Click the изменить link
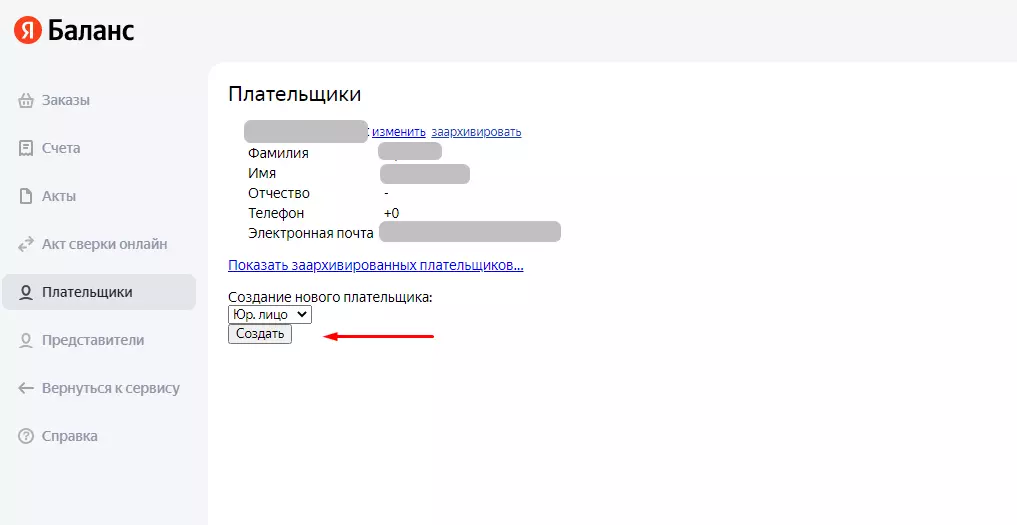1017x525 pixels. click(x=399, y=132)
